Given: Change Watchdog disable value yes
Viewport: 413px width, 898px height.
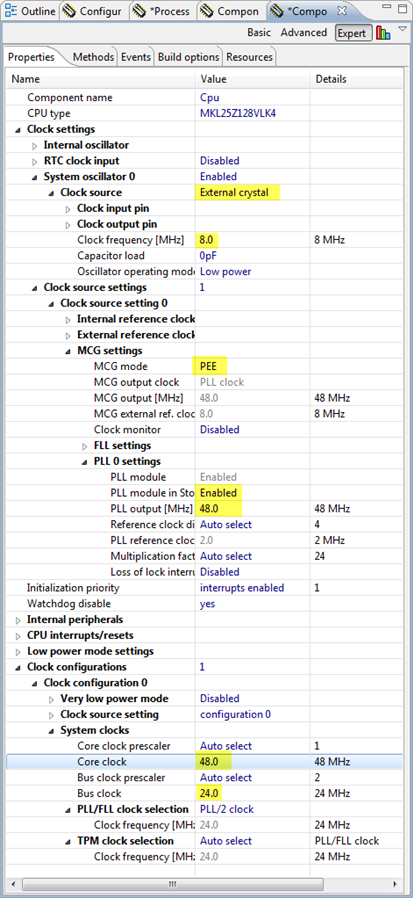Looking at the screenshot, I should click(207, 604).
